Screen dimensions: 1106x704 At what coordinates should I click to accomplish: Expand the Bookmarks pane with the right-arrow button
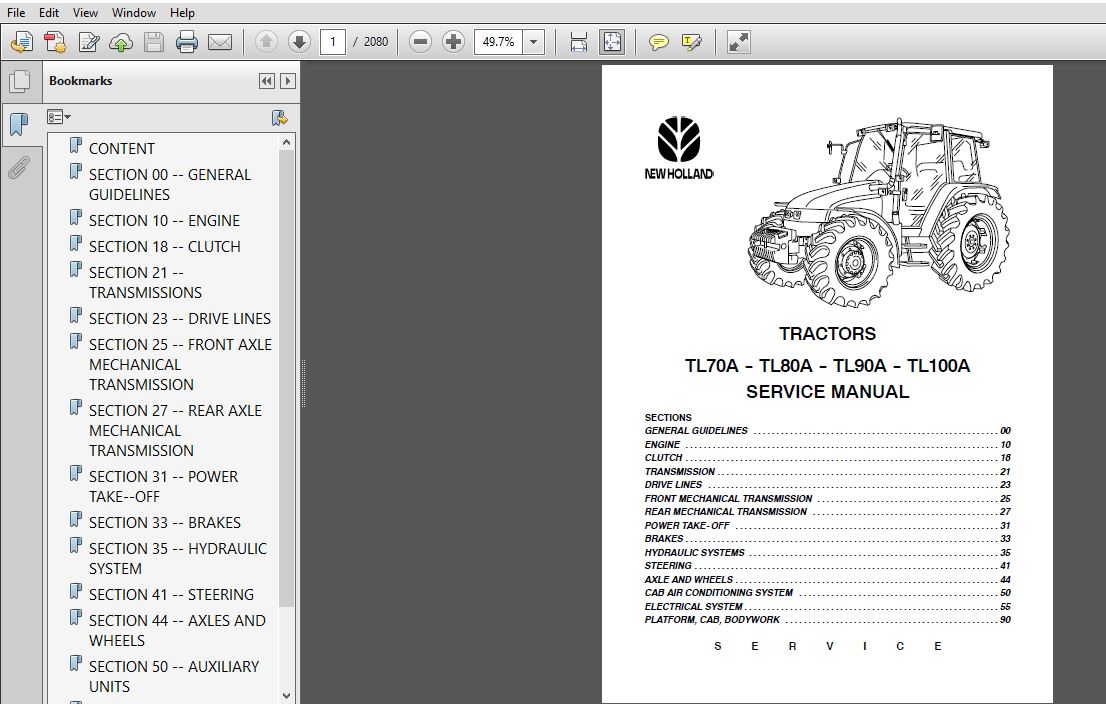coord(287,81)
